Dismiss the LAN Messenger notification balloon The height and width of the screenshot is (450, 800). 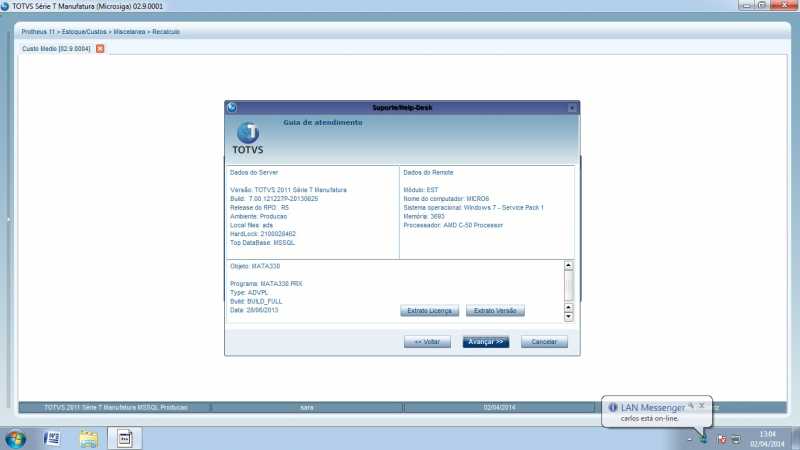[702, 406]
